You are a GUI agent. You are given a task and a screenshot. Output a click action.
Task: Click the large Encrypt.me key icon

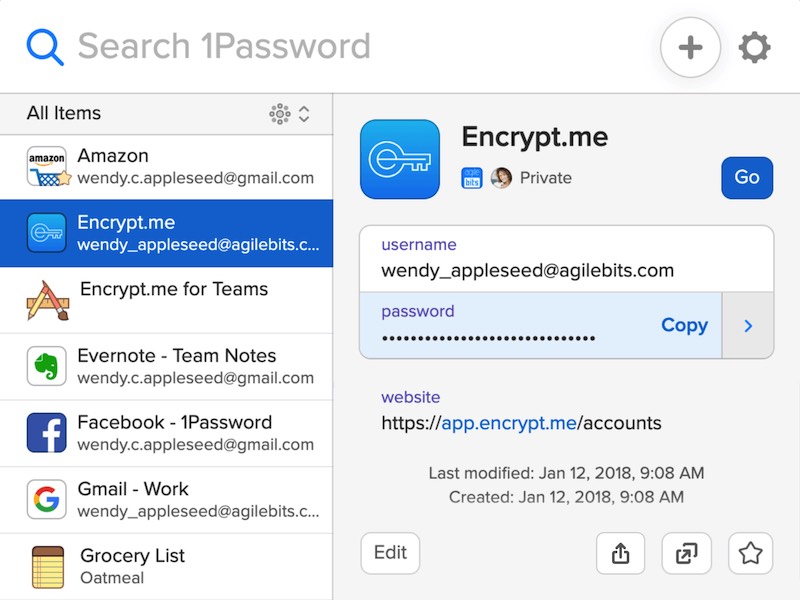(399, 159)
